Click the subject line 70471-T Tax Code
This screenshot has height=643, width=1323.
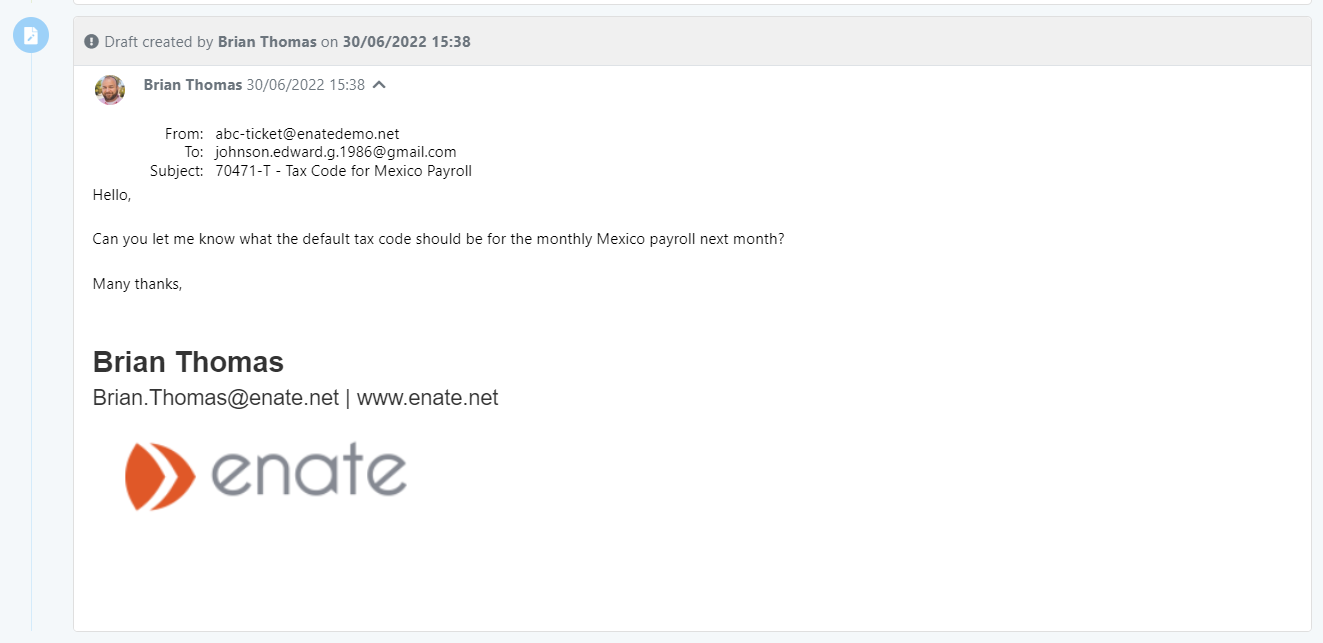[343, 171]
